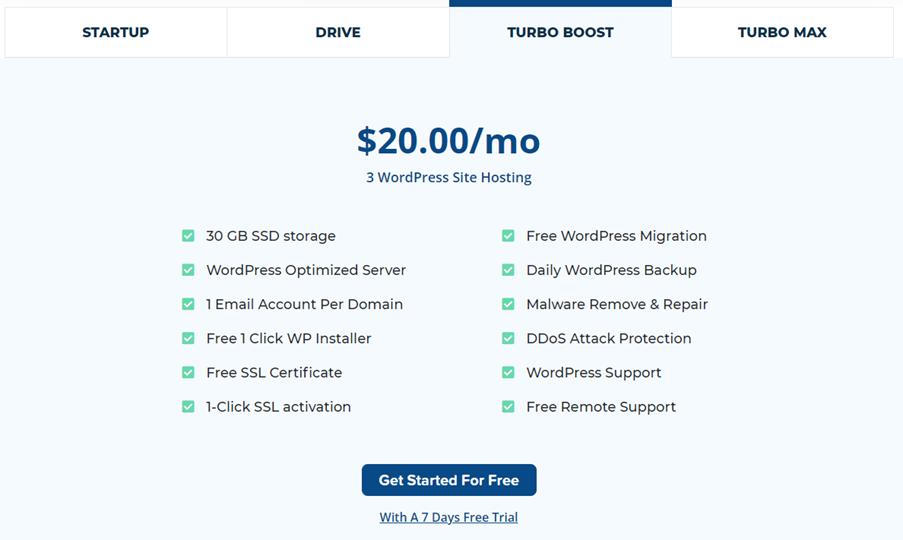Screen dimensions: 903x540
Task: Click the check icon beside Free SSL Certificate
Action: [x=188, y=372]
